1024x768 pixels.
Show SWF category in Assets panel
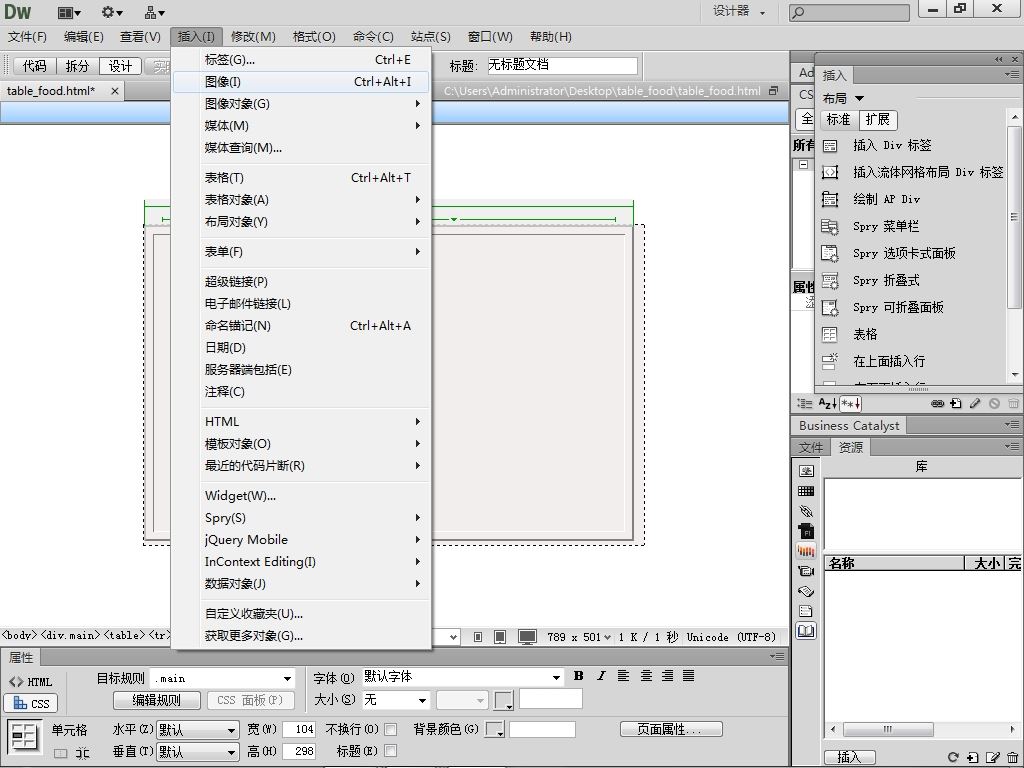pyautogui.click(x=806, y=531)
